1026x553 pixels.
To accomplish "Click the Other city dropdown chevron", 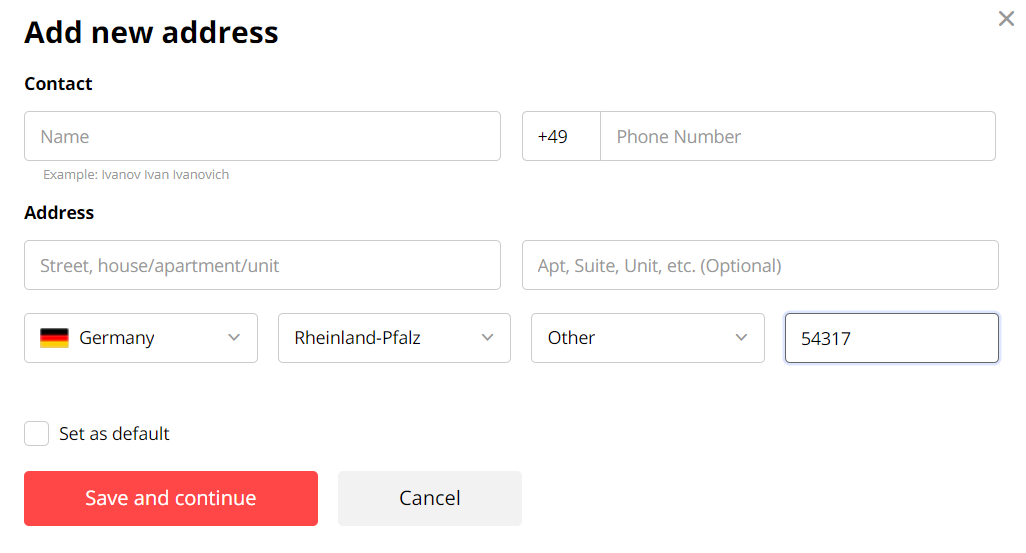I will (x=741, y=338).
